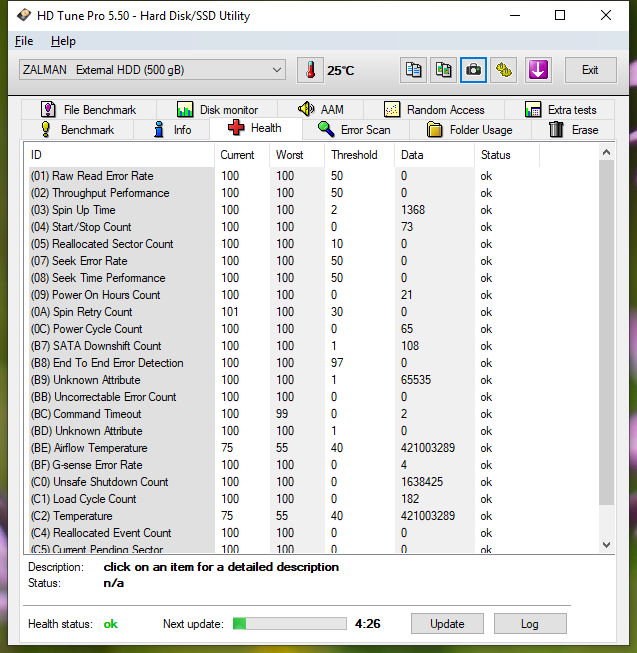Image resolution: width=637 pixels, height=653 pixels.
Task: Switch to the Folder Usage tab
Action: (x=470, y=130)
